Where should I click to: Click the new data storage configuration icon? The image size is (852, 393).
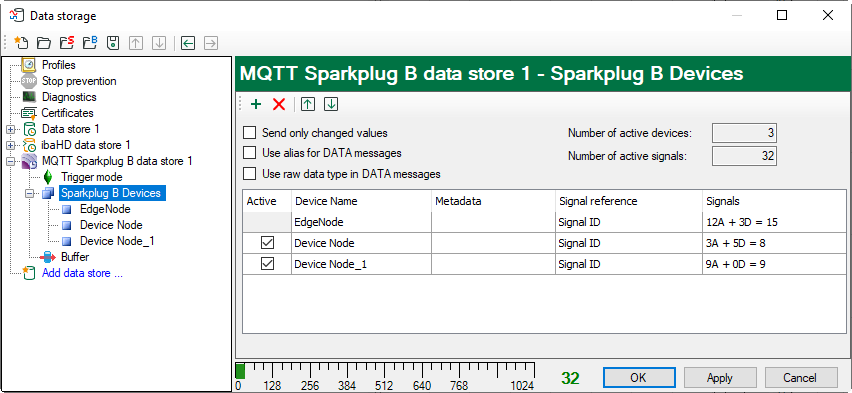pos(21,43)
